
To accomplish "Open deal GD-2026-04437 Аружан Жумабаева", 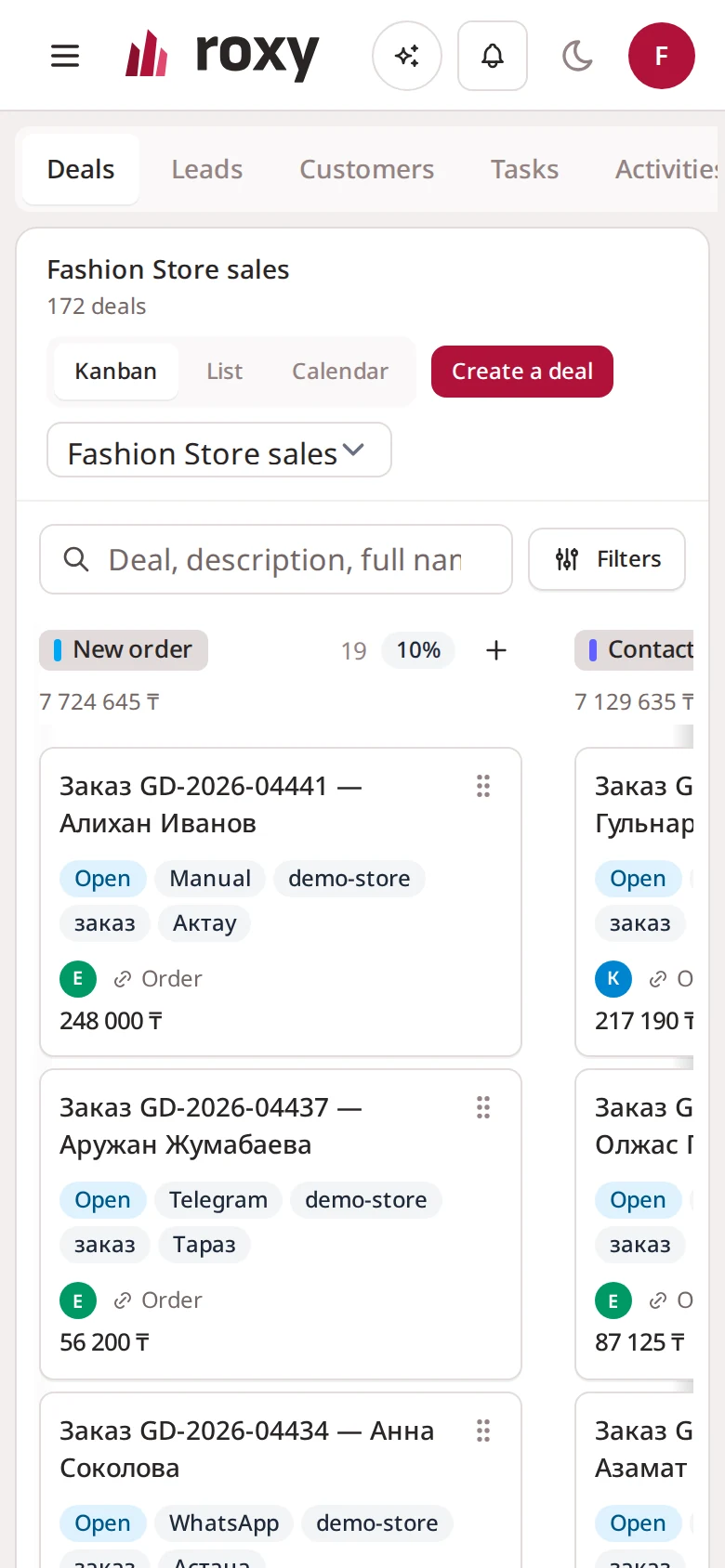I will pyautogui.click(x=211, y=1126).
